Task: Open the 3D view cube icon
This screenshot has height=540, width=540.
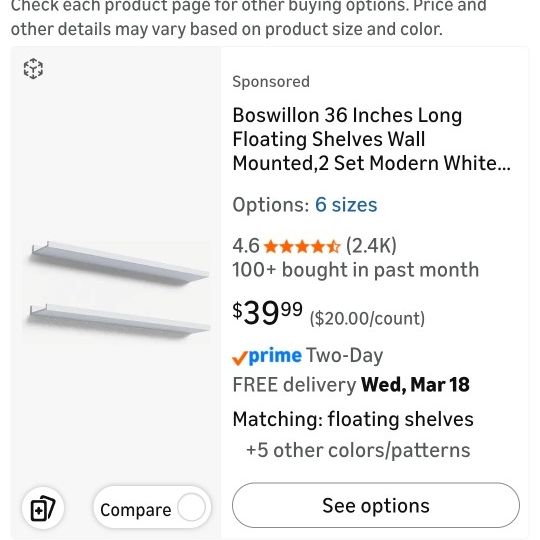Action: pos(33,69)
